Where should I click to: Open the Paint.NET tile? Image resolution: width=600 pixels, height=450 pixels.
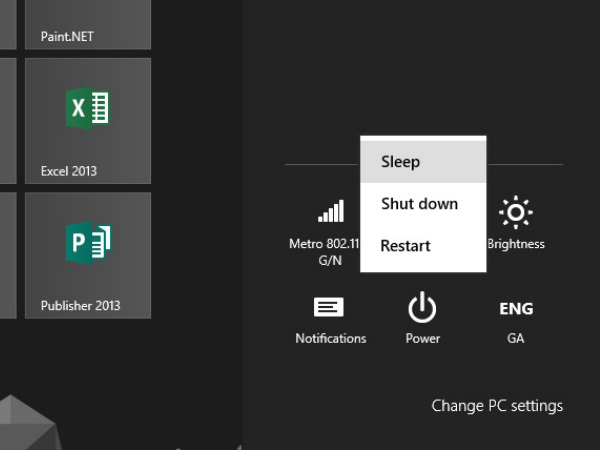click(88, 25)
